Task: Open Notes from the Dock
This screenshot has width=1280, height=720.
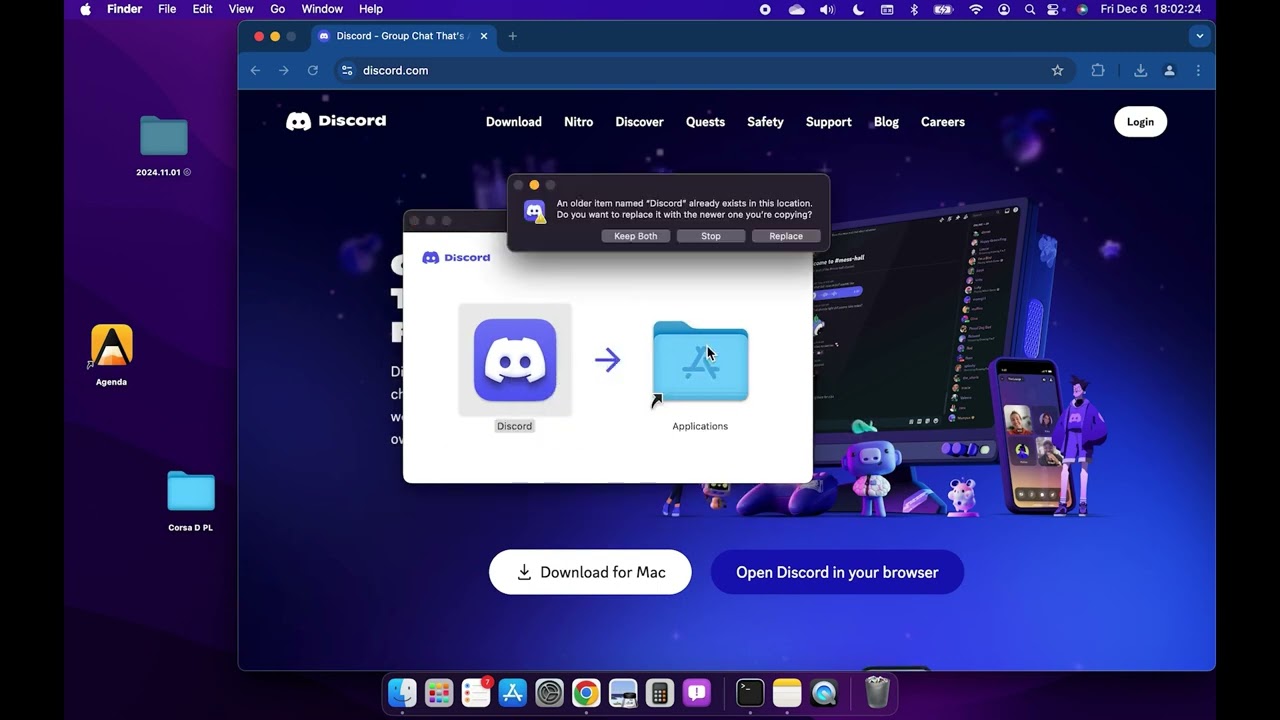Action: [787, 692]
